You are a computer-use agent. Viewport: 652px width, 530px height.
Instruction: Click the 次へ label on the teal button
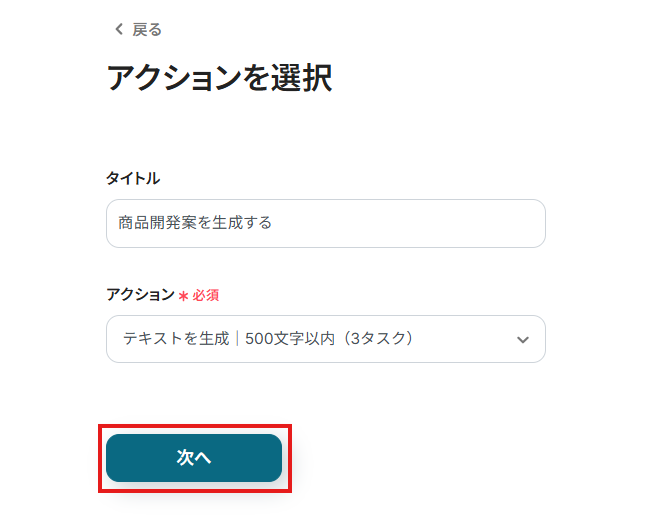pos(194,458)
